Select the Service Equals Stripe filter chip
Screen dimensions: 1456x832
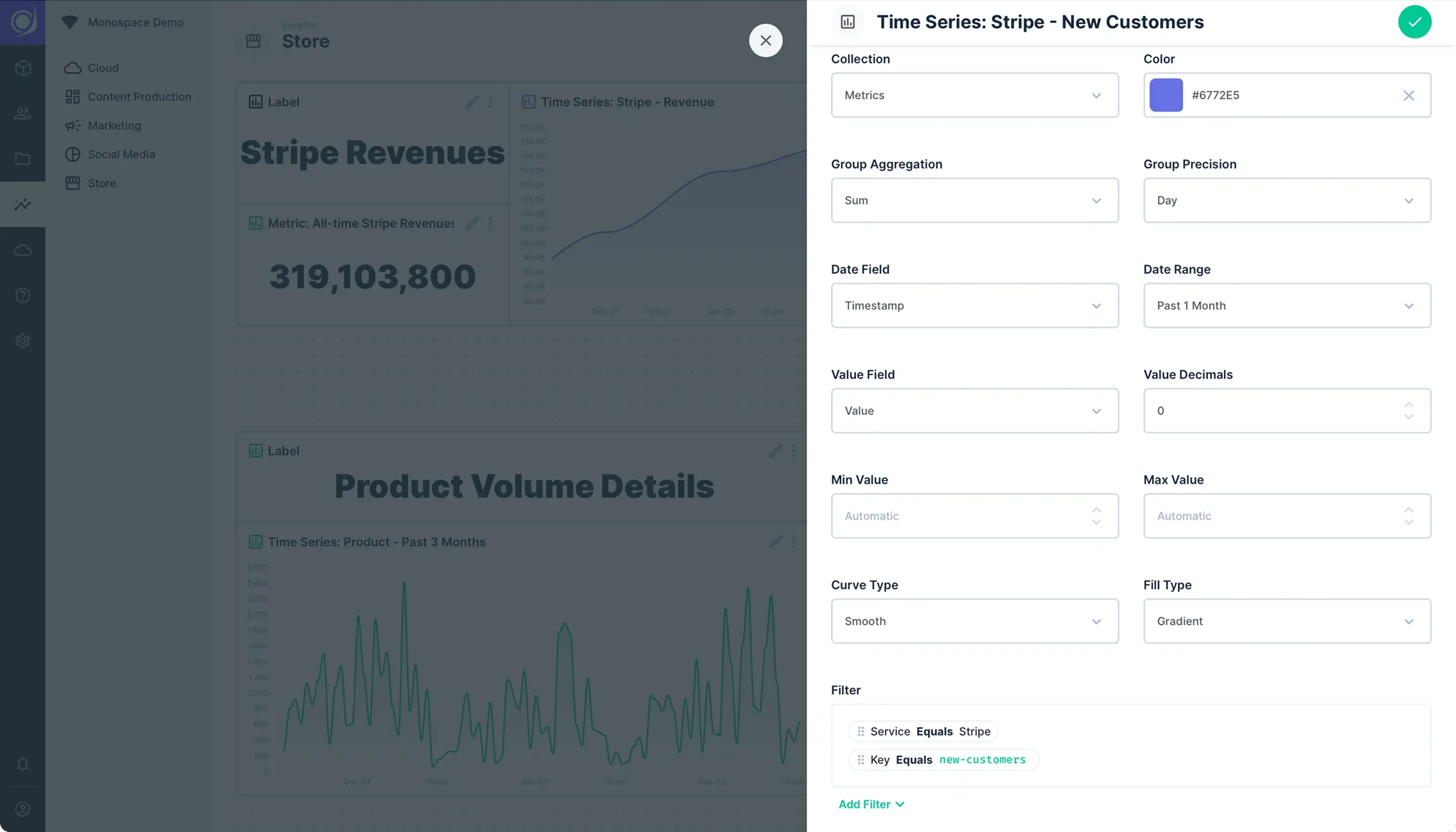click(922, 731)
